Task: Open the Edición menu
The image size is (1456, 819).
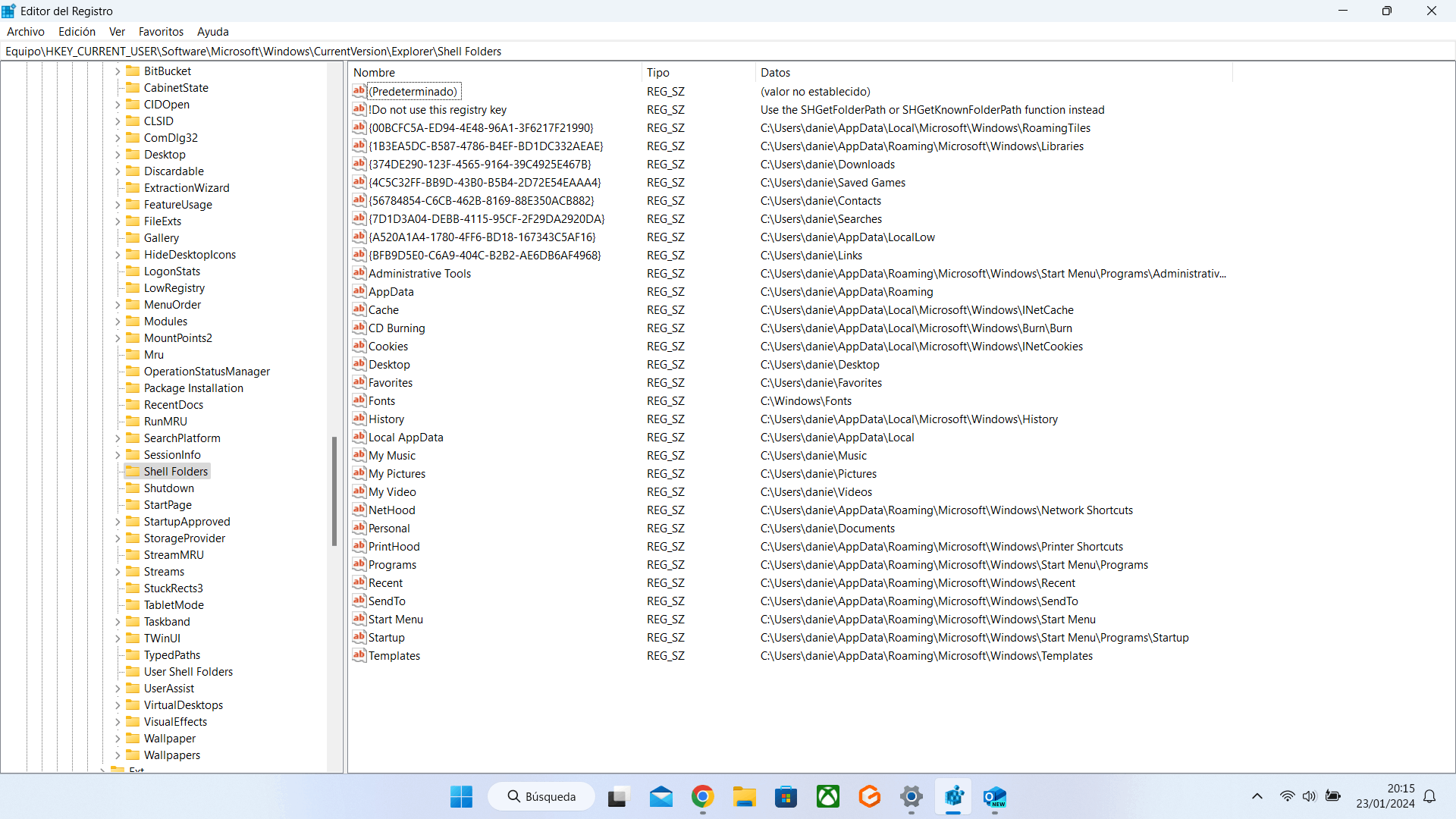Action: (x=77, y=32)
